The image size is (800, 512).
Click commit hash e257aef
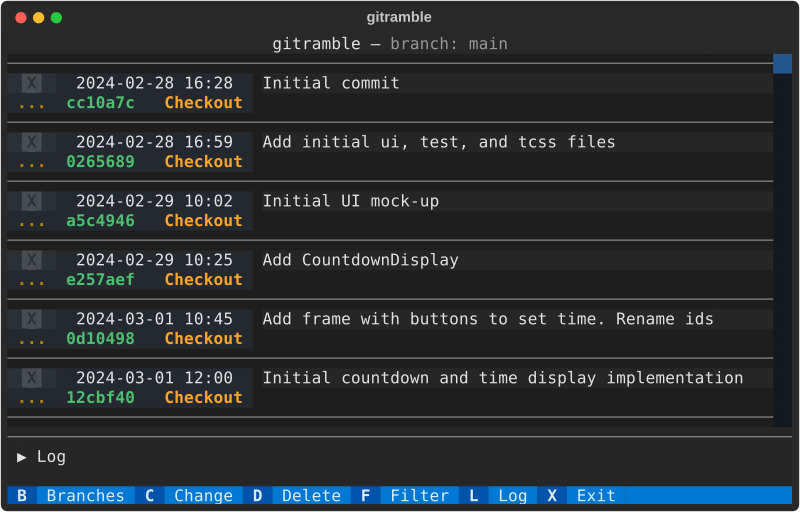pos(101,280)
